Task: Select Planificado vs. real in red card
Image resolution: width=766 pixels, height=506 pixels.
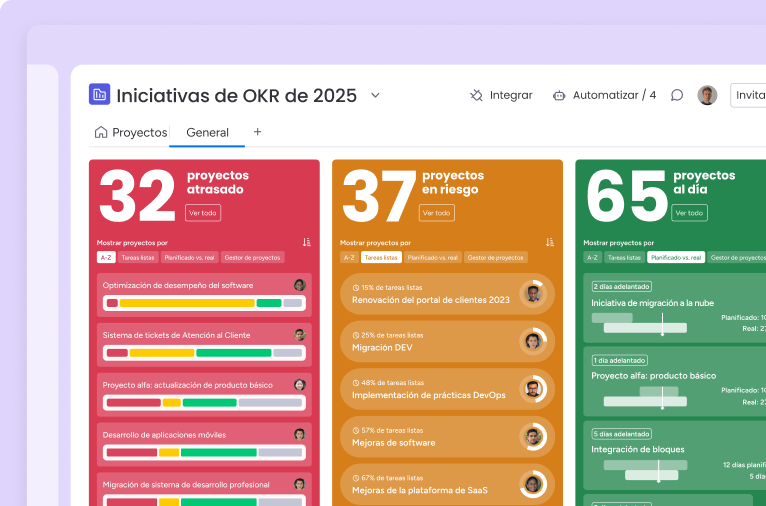Action: point(190,257)
